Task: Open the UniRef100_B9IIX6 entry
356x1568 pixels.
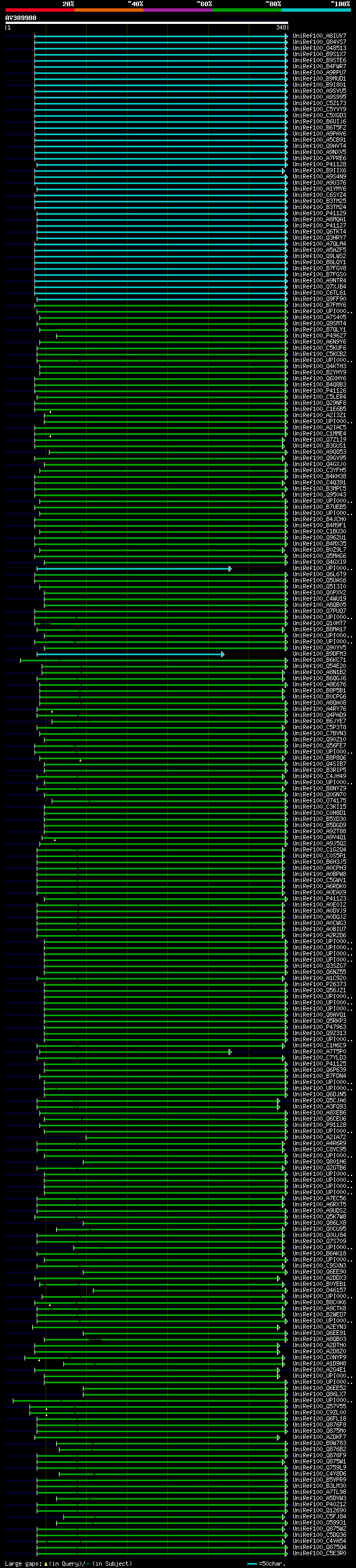Action: click(x=319, y=170)
